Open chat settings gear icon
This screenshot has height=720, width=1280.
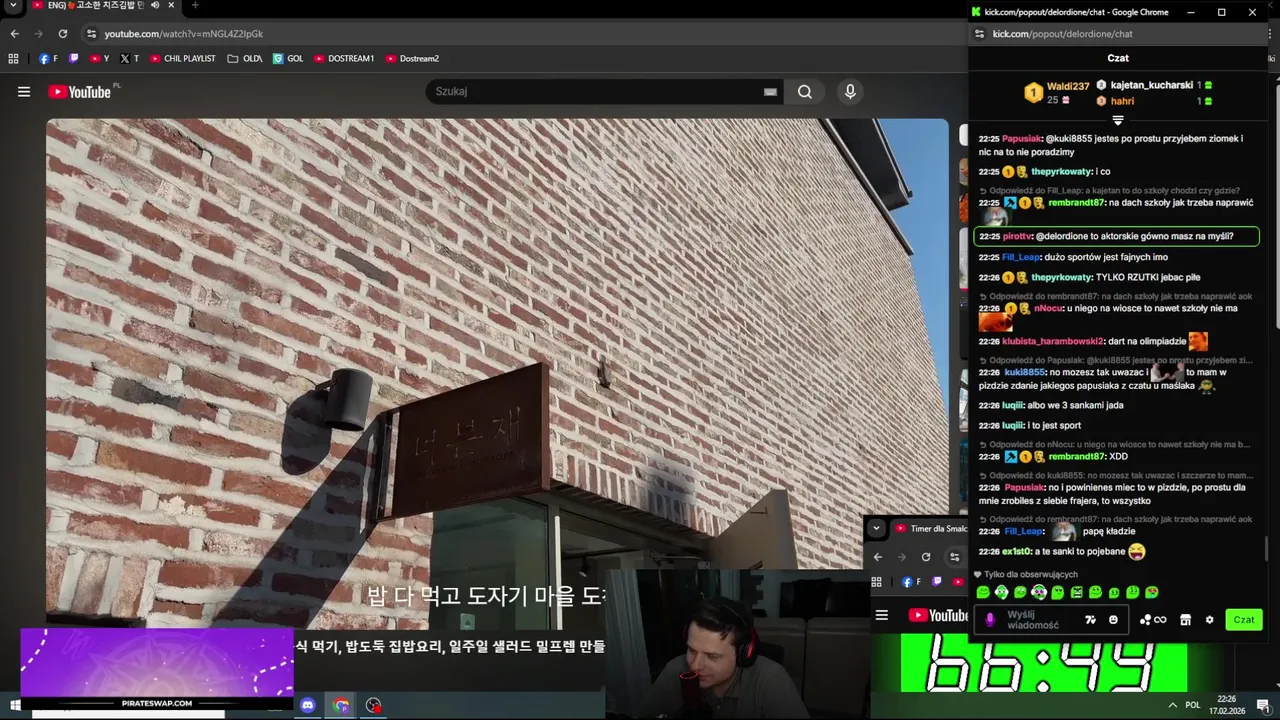[1209, 620]
